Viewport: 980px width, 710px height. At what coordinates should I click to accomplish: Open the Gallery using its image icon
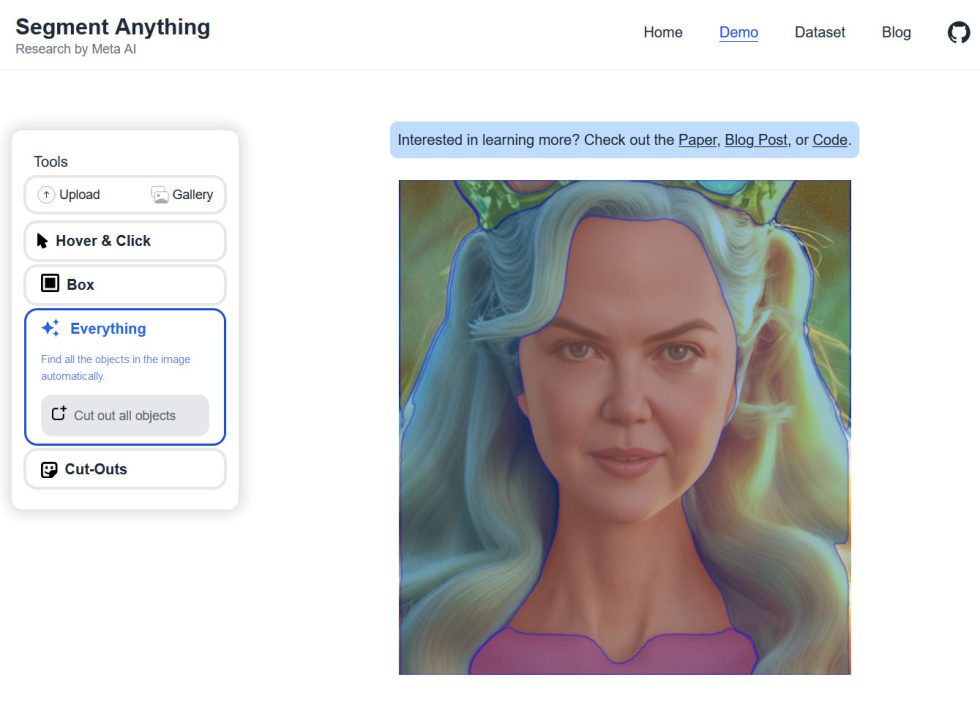click(x=160, y=195)
